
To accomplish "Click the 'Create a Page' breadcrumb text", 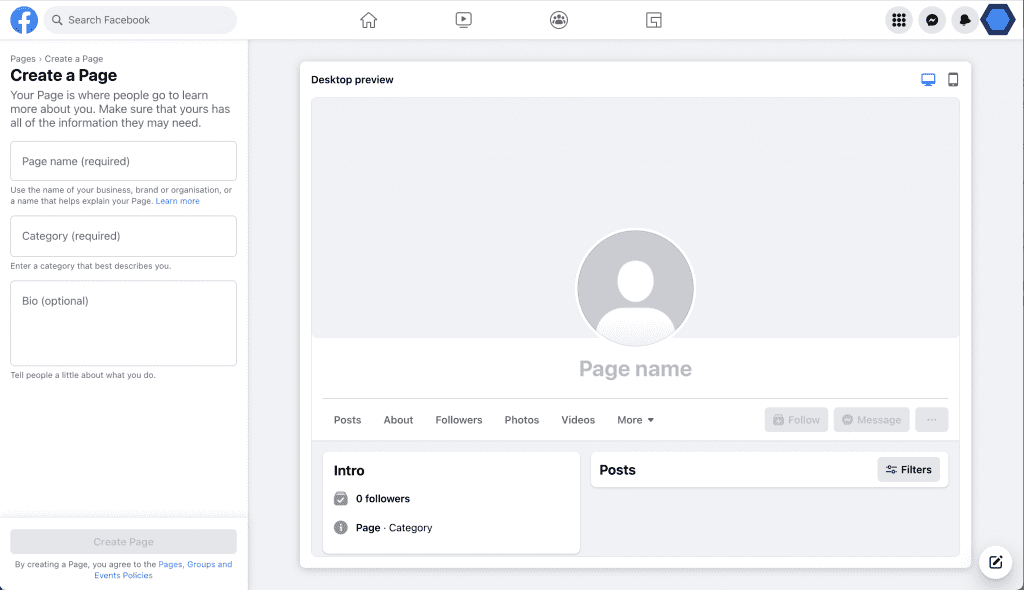I will [x=74, y=59].
